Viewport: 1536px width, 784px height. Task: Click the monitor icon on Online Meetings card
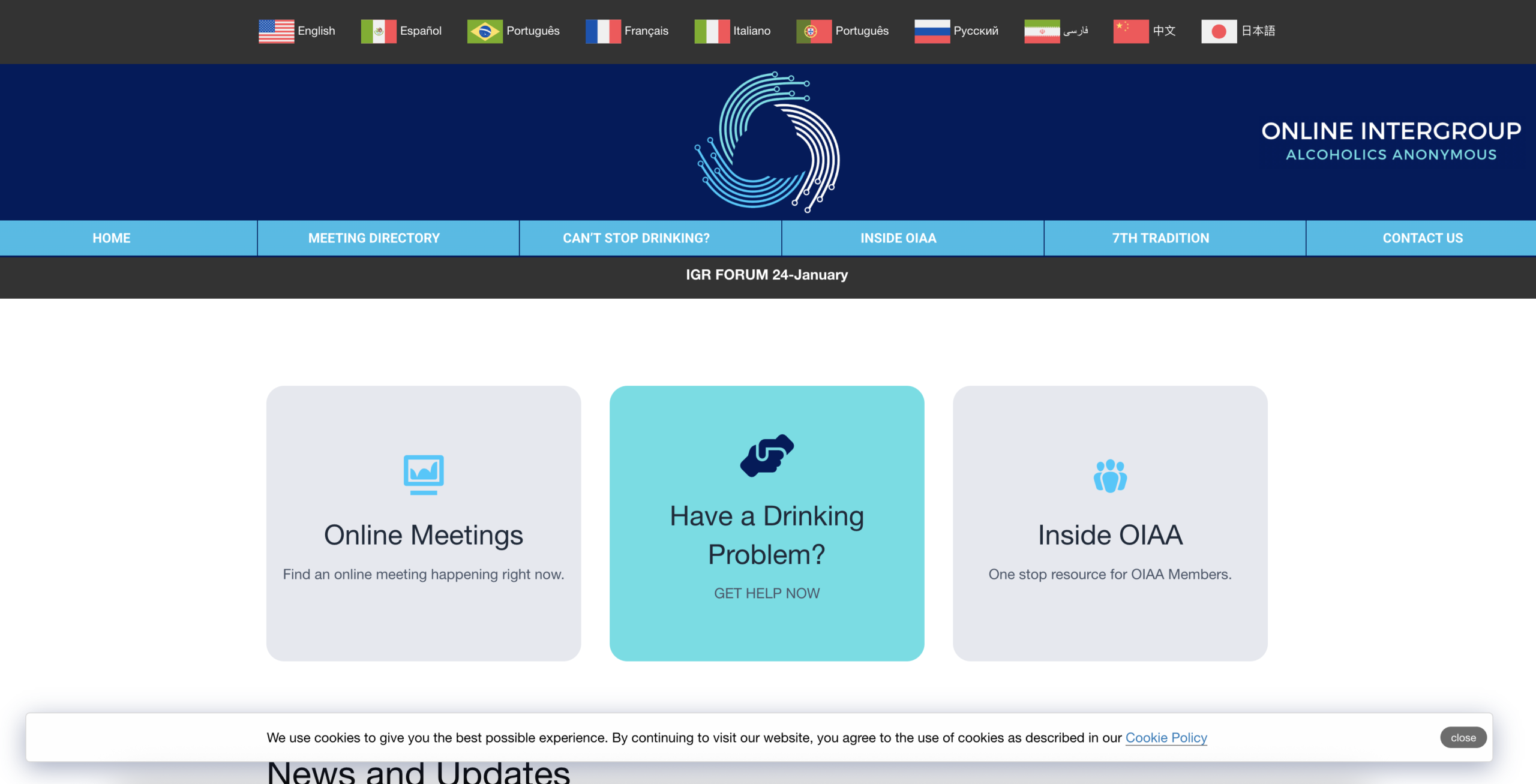(424, 474)
